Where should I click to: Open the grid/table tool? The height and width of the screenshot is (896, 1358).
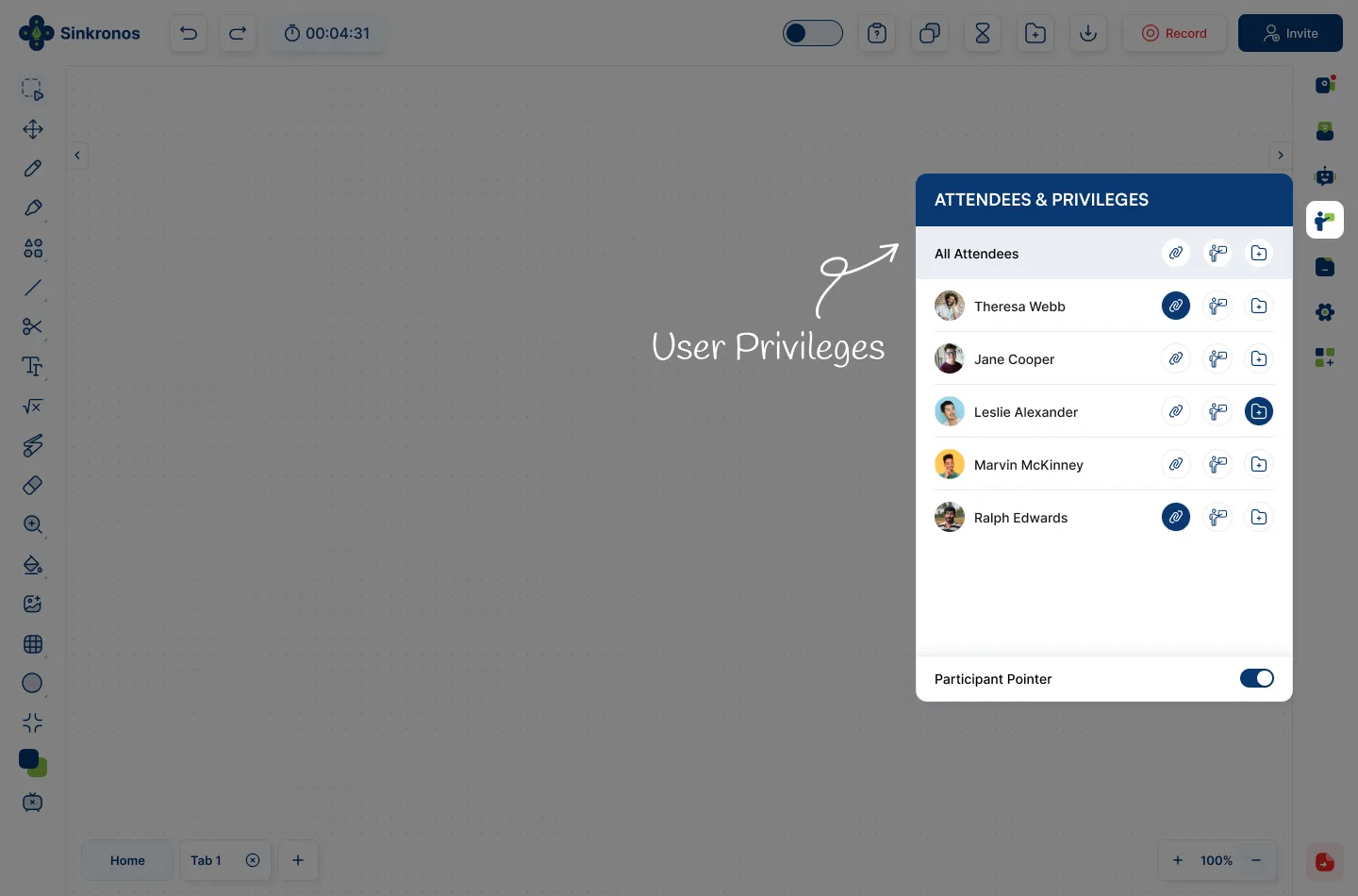tap(33, 644)
